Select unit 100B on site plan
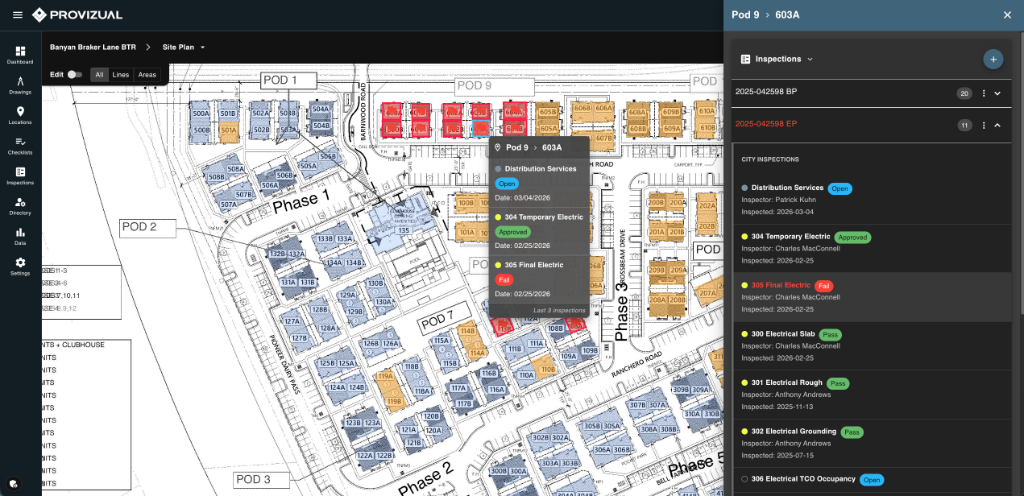The image size is (1024, 496). 466,203
